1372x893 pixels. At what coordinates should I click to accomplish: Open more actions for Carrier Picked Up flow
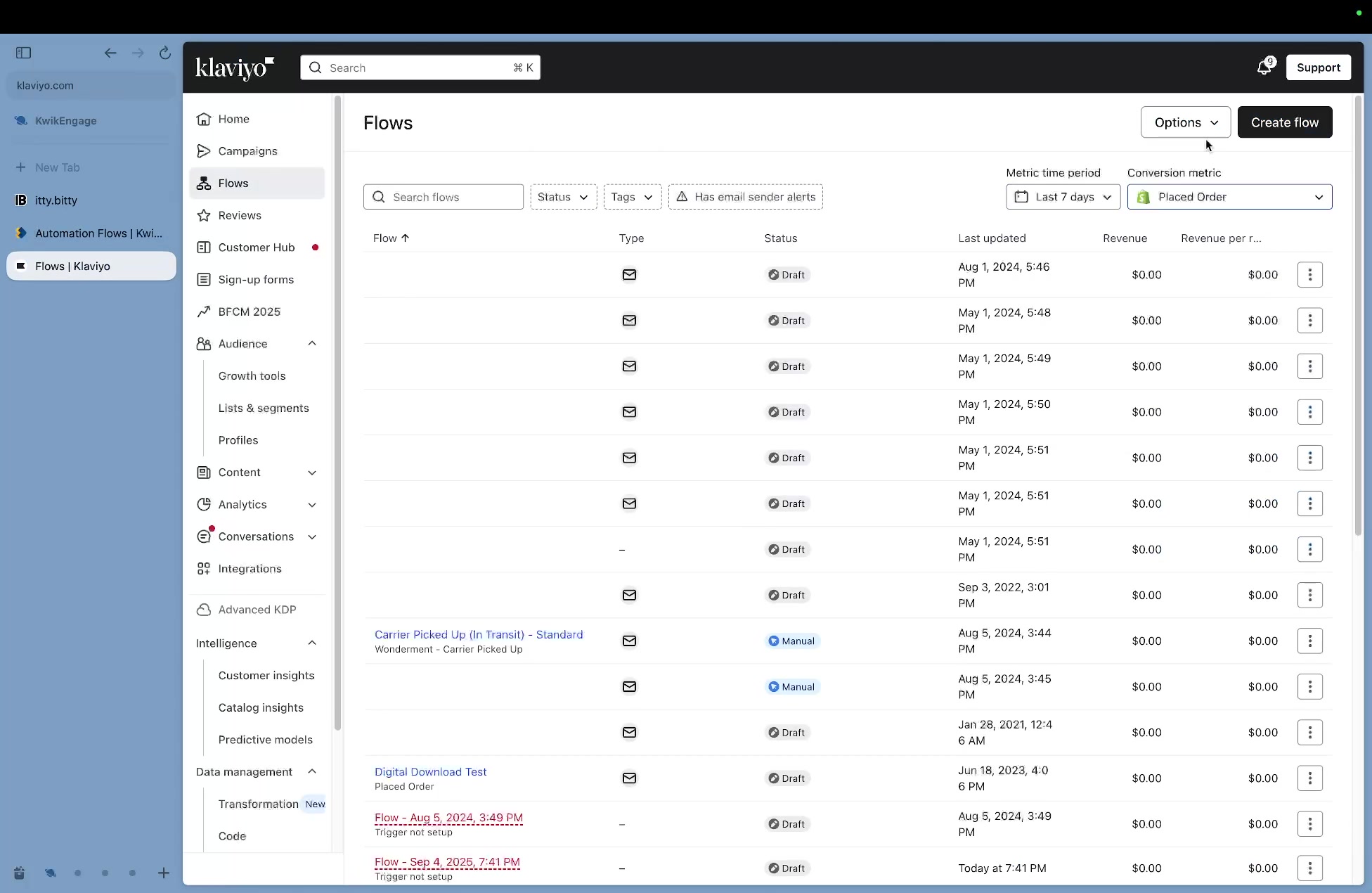(x=1310, y=641)
